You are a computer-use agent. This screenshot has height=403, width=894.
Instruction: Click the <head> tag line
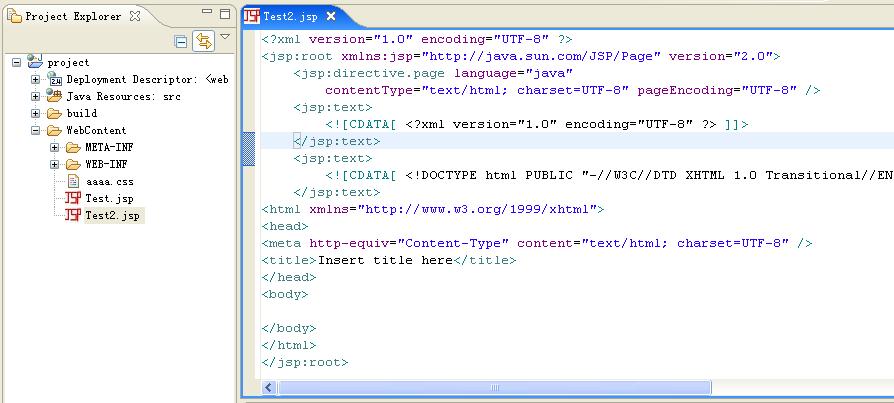coord(285,226)
